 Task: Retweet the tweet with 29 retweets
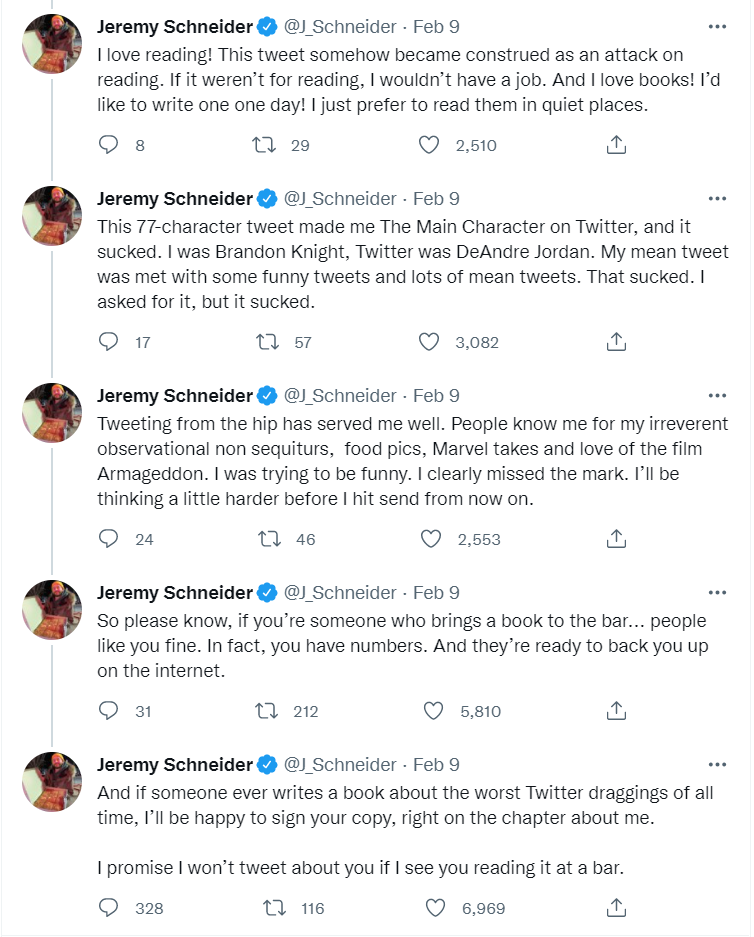pos(265,145)
